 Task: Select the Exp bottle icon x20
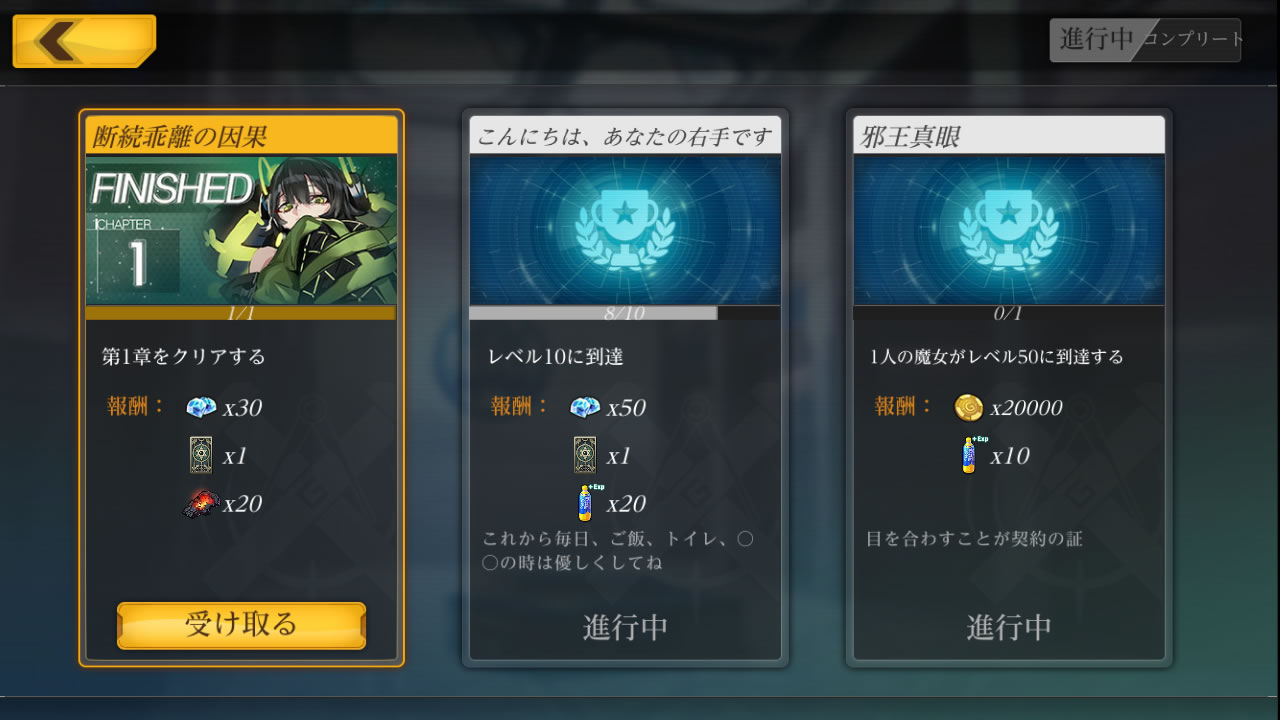pos(587,502)
